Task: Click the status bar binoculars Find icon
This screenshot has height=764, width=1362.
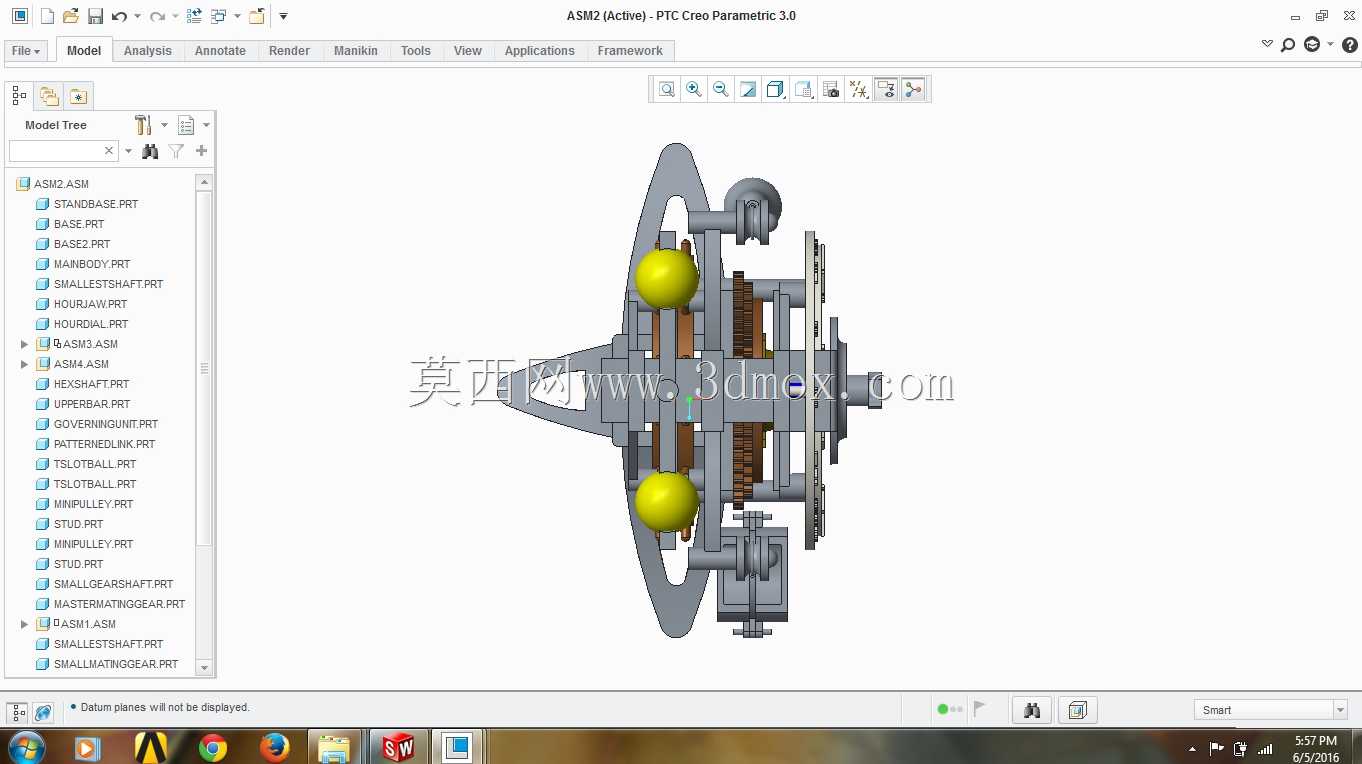Action: coord(1032,710)
